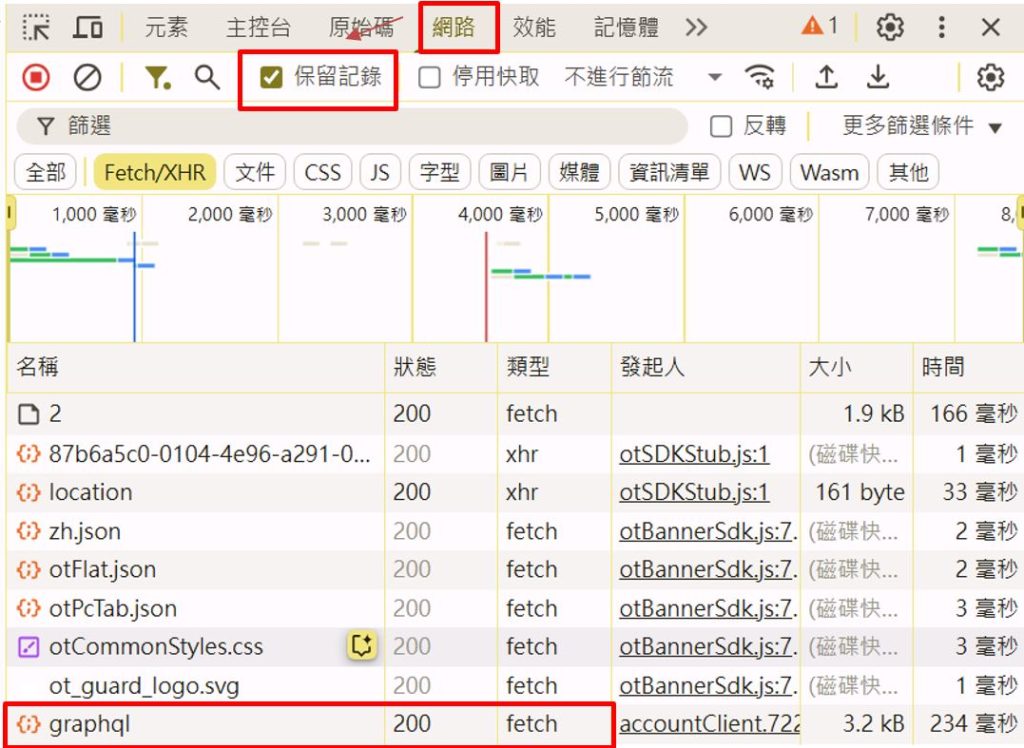This screenshot has width=1024, height=748.
Task: Open the network search magnifier
Action: click(x=207, y=77)
